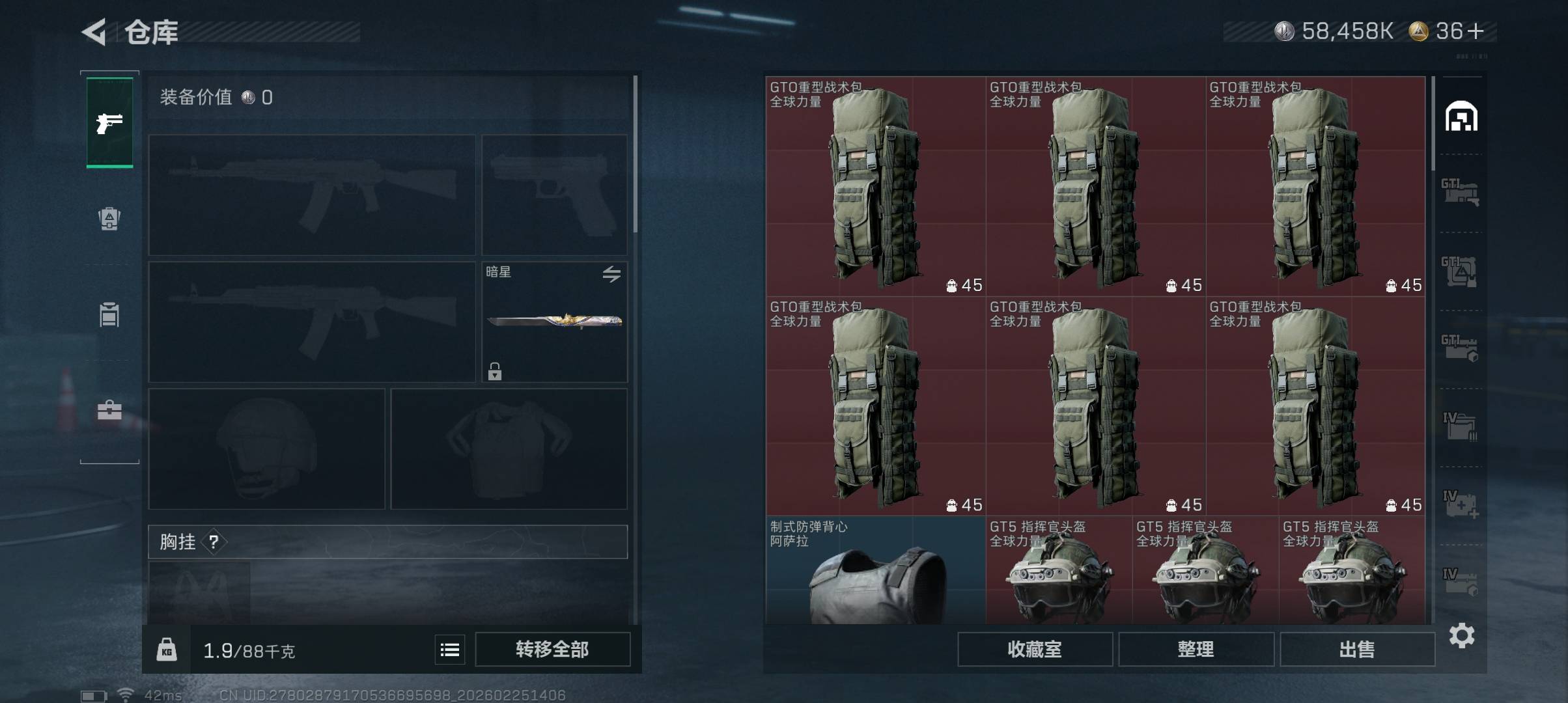Toggle the lock icon on 暗星 slot

click(x=495, y=371)
